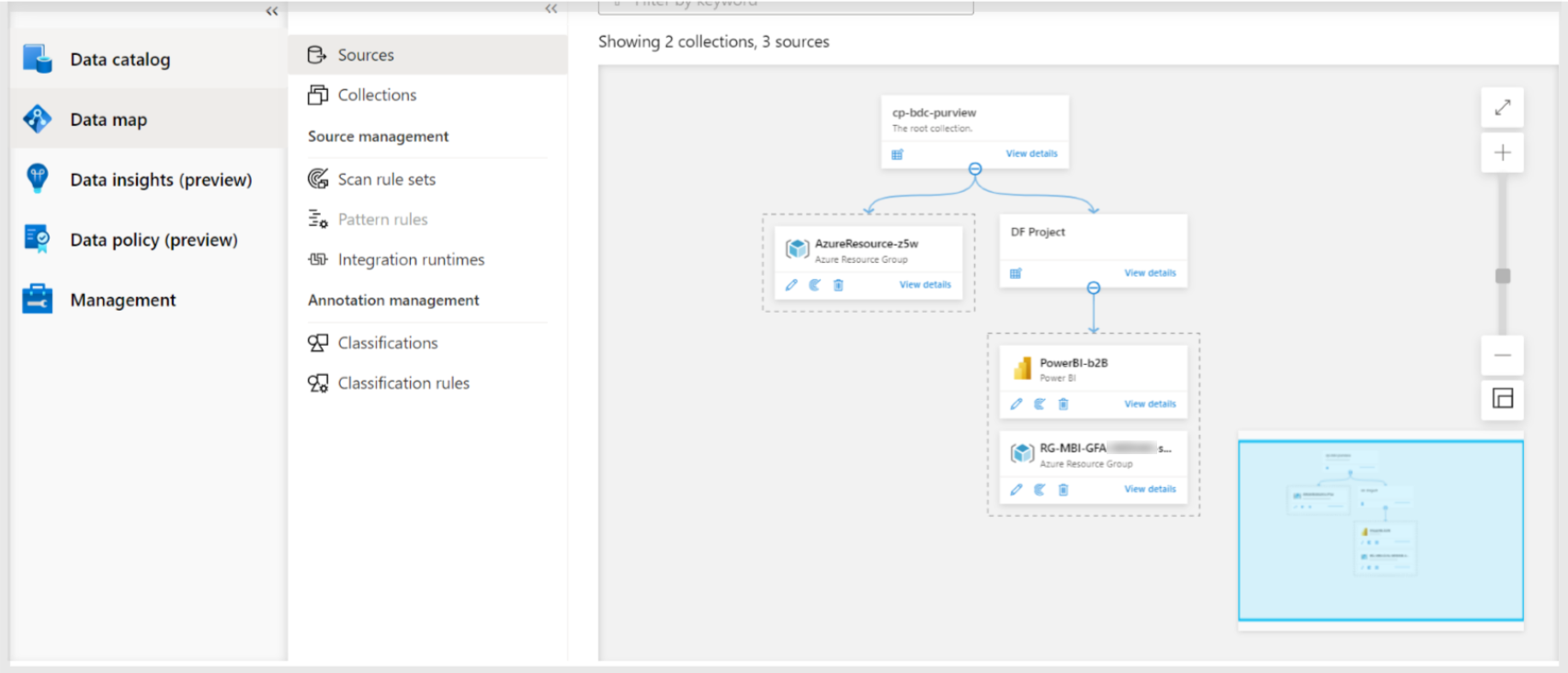This screenshot has height=673, width=1568.
Task: Collapse the DF Project collection node
Action: pos(1094,288)
